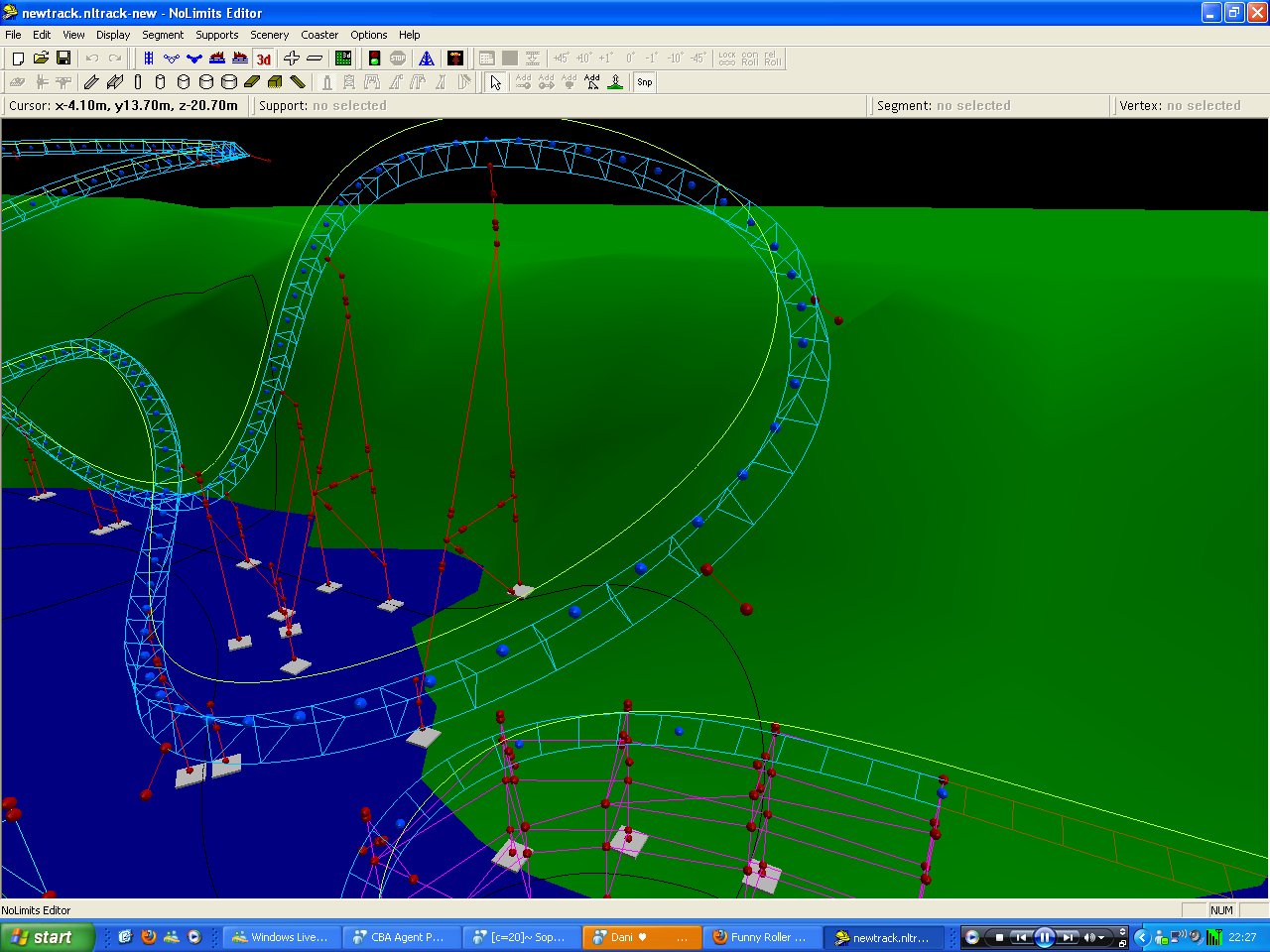
Task: Toggle the green 3d grid icon
Action: tap(343, 59)
